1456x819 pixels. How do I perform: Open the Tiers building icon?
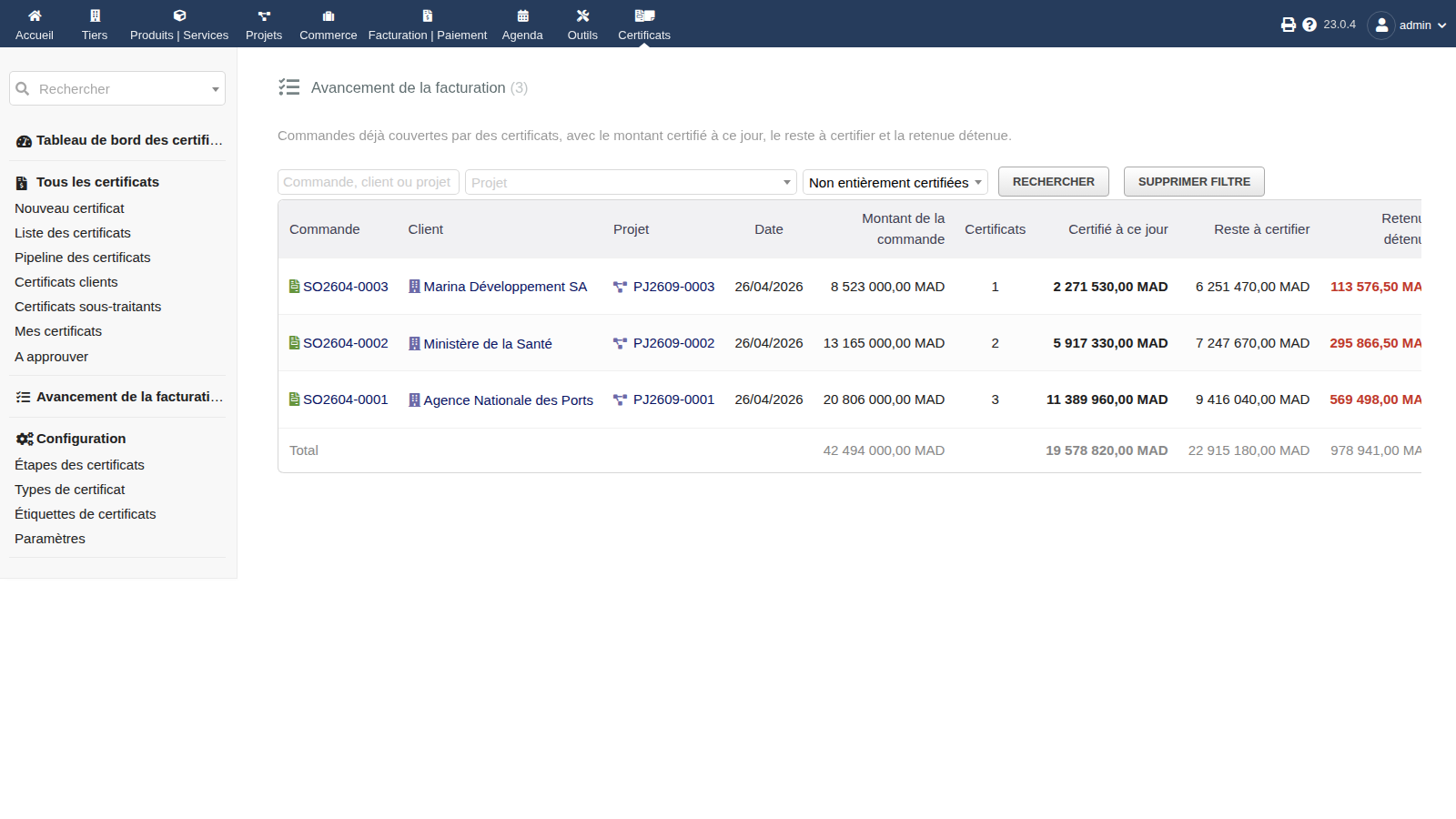click(x=95, y=15)
